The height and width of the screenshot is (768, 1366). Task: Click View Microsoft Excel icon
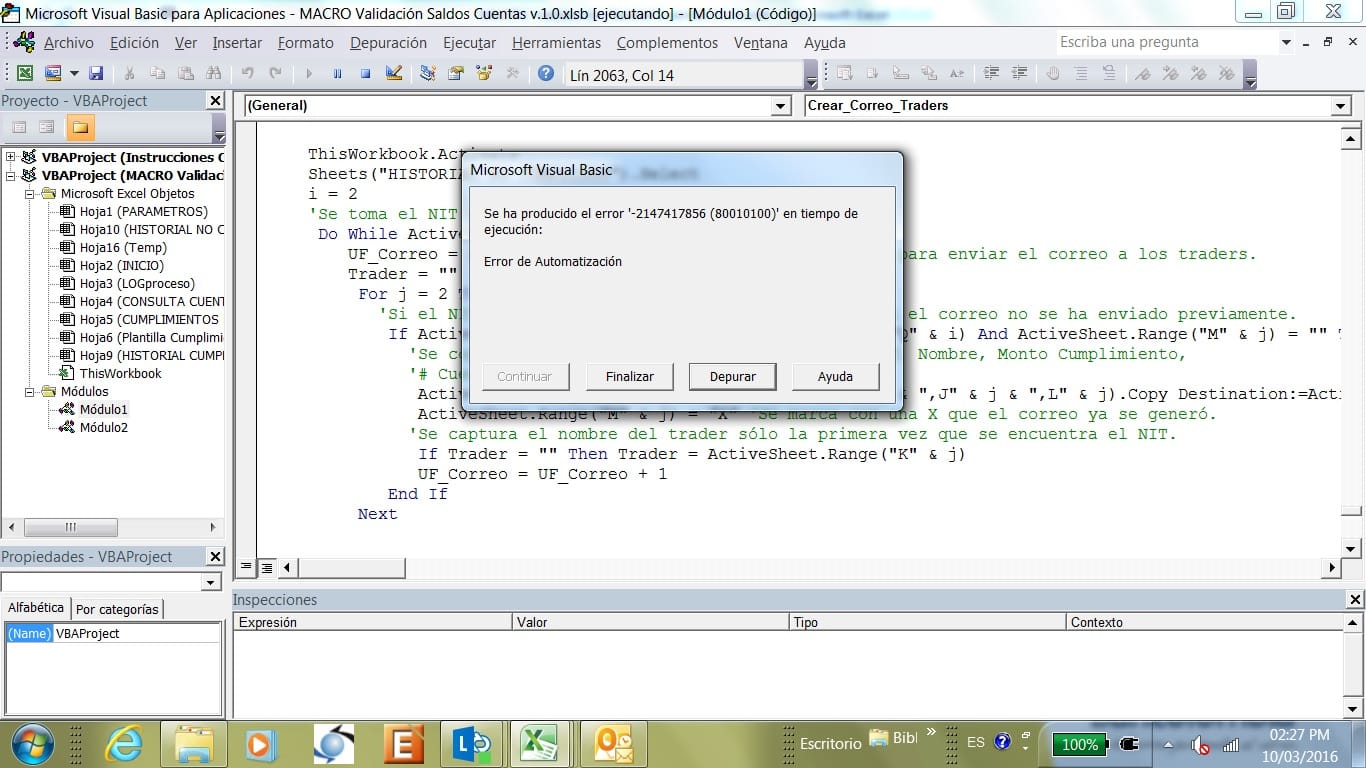pyautogui.click(x=24, y=74)
